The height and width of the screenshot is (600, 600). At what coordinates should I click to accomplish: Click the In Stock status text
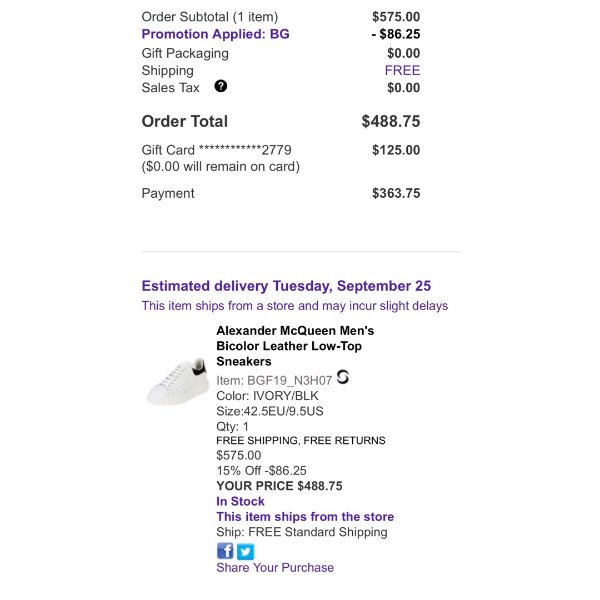click(x=240, y=501)
